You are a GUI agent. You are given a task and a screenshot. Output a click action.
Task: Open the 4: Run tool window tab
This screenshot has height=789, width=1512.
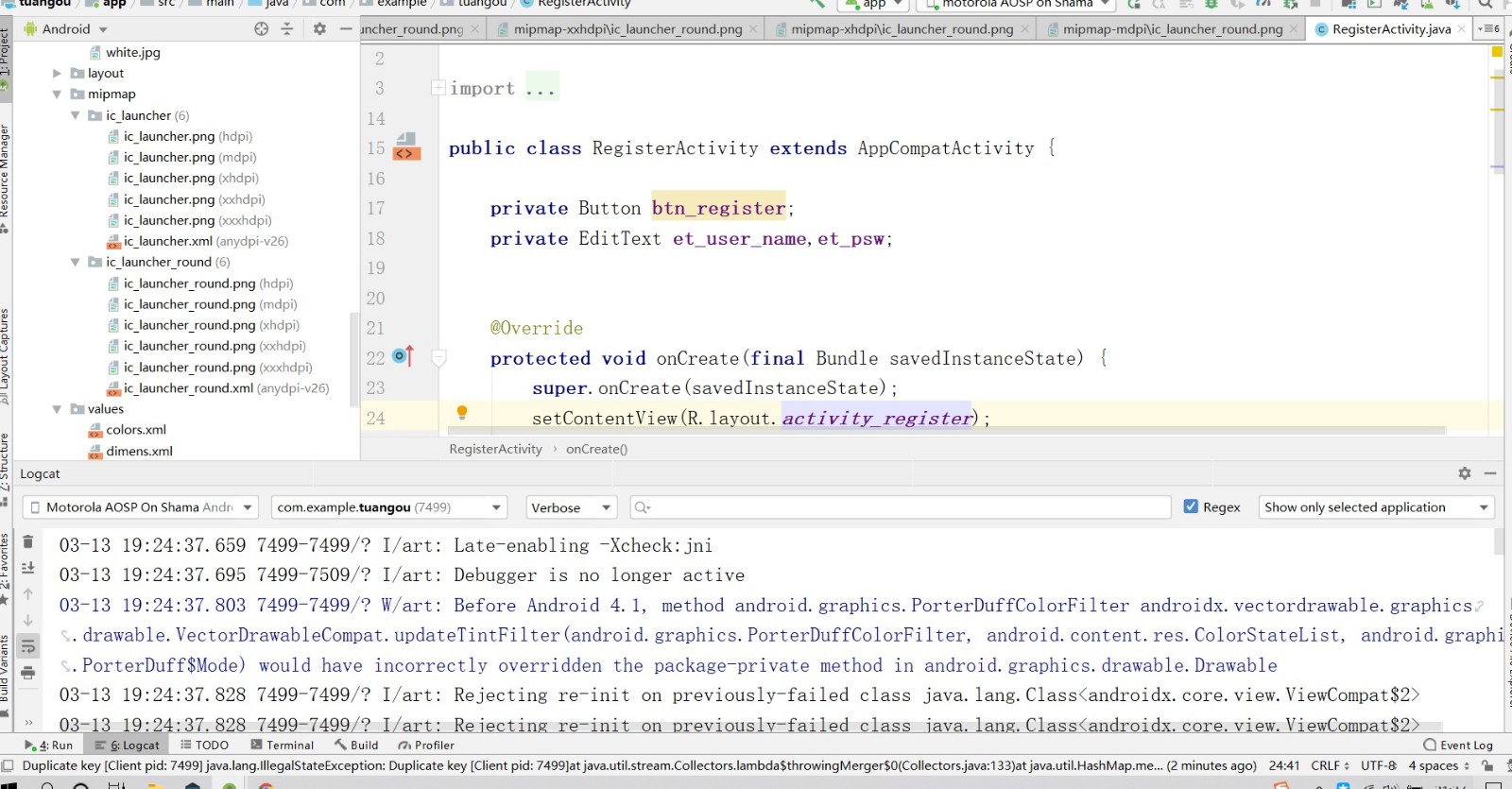click(x=48, y=745)
